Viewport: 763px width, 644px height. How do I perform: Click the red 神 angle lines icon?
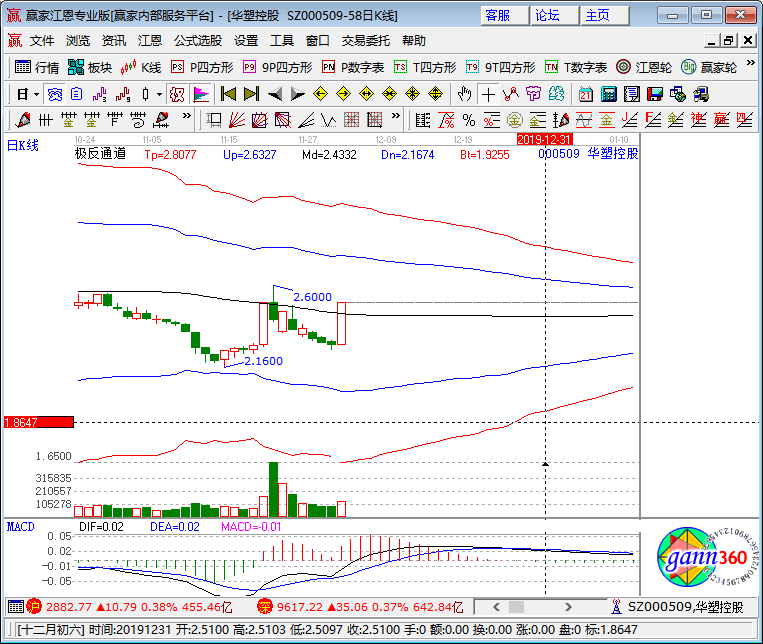[x=698, y=119]
